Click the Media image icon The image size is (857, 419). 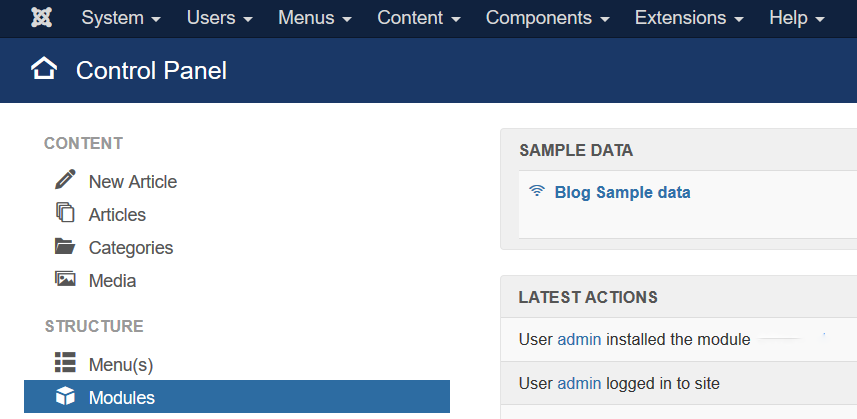coord(65,280)
